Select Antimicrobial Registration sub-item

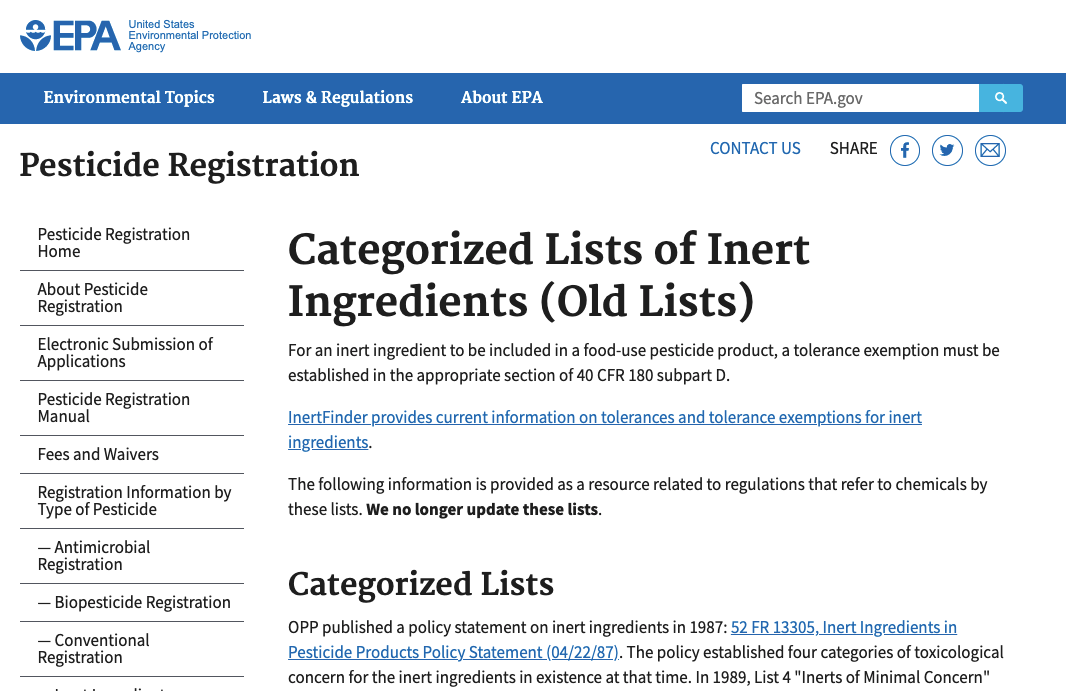pyautogui.click(x=132, y=556)
